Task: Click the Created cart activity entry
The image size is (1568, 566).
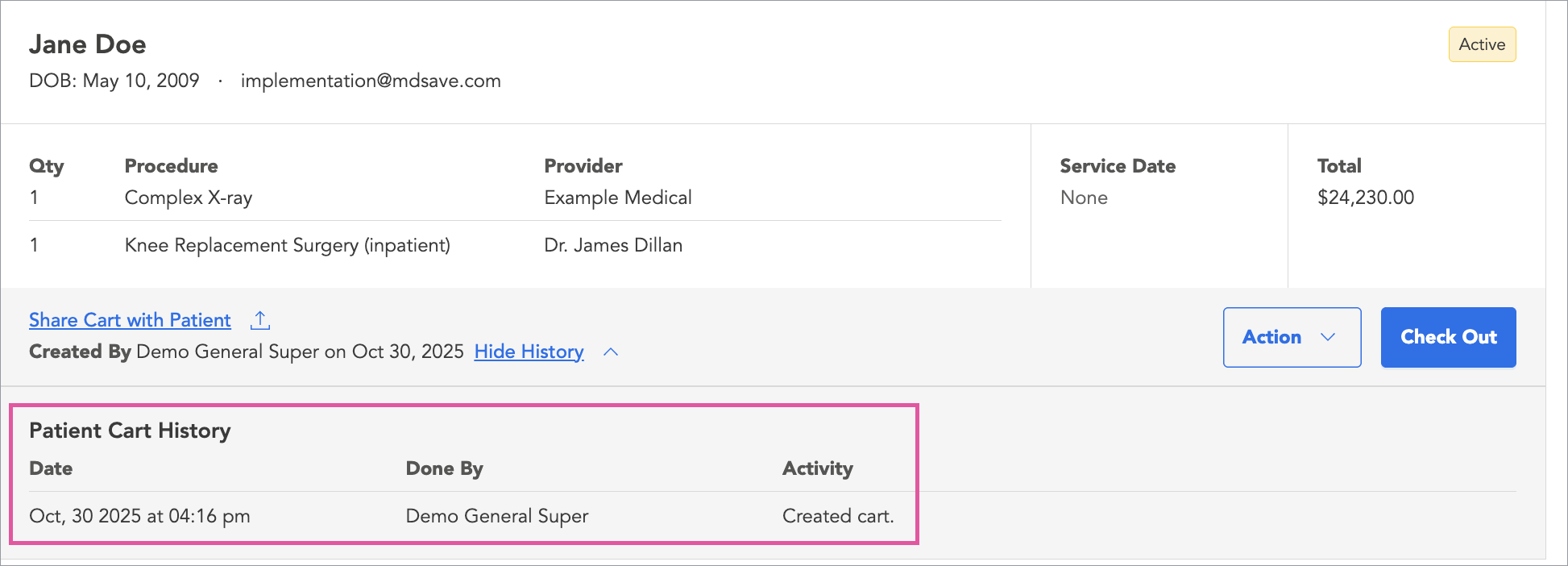Action: point(838,516)
